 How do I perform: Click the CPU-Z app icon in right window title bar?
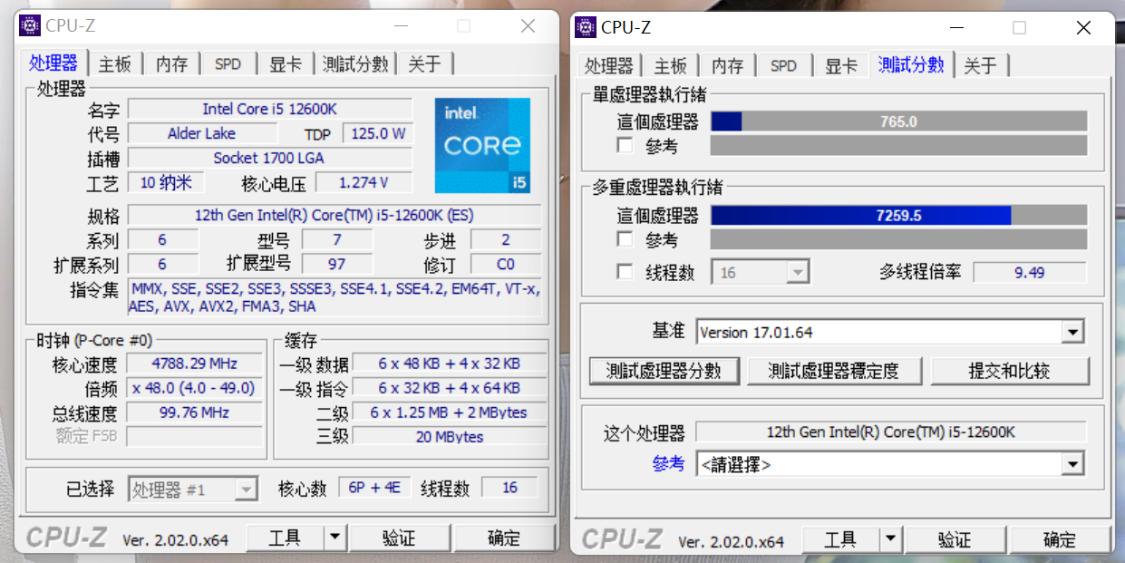(585, 27)
